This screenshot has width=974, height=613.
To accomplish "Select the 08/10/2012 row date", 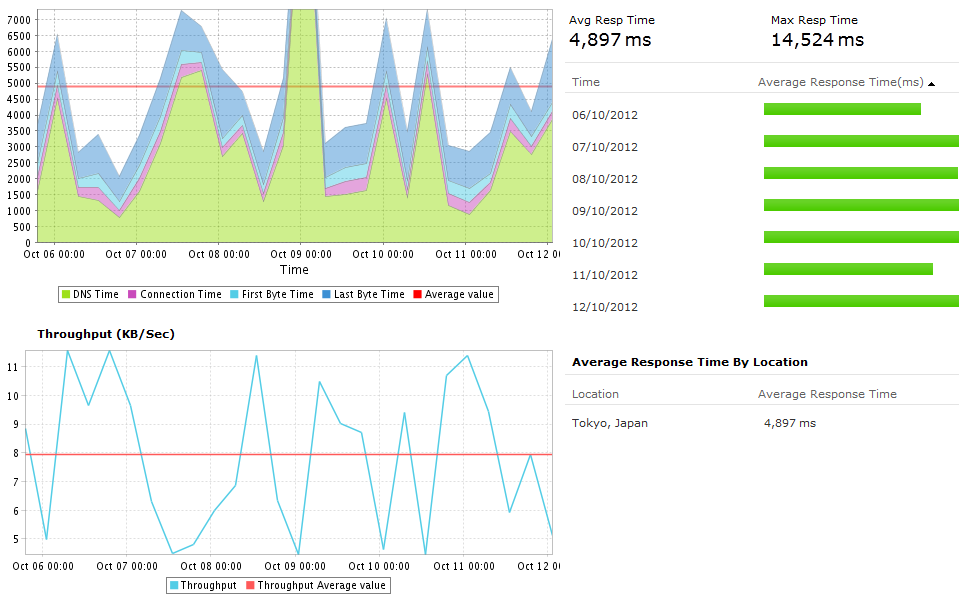I will (x=605, y=179).
